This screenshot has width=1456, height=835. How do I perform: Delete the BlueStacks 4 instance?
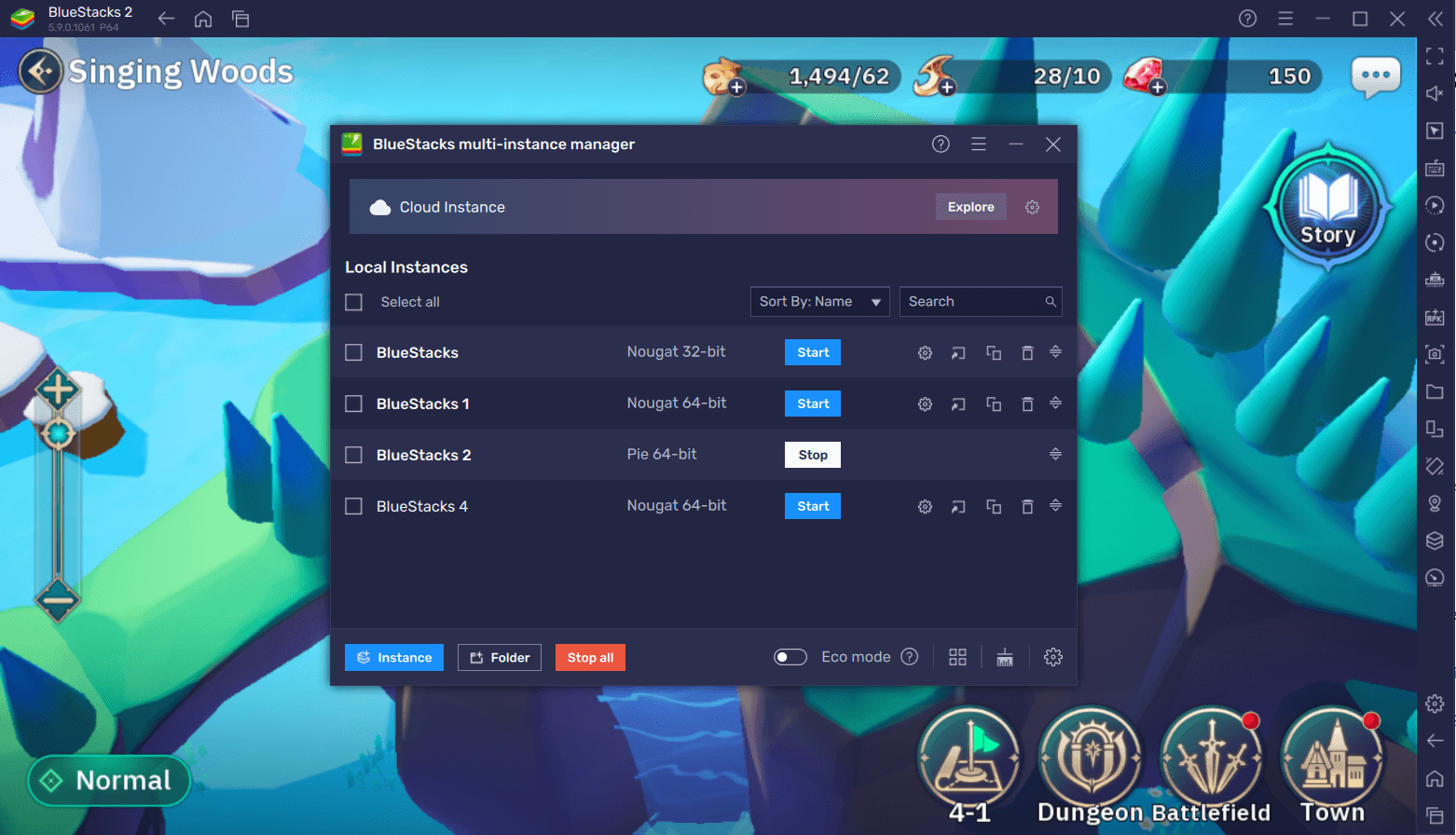(x=1027, y=507)
